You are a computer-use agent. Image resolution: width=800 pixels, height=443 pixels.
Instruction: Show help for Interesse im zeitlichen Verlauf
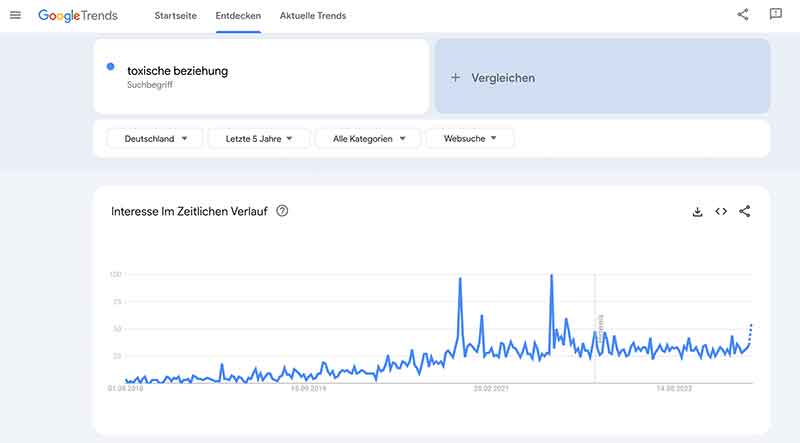click(x=282, y=211)
